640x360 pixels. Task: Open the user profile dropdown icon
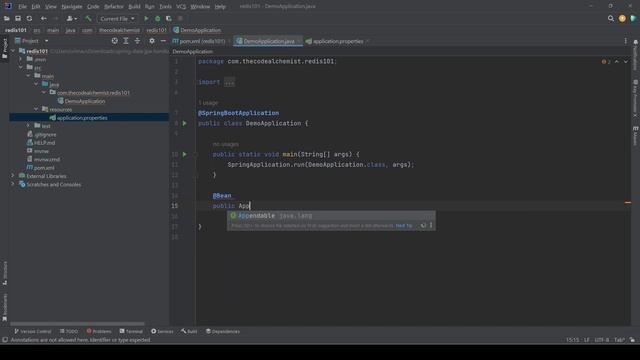coord(72,18)
